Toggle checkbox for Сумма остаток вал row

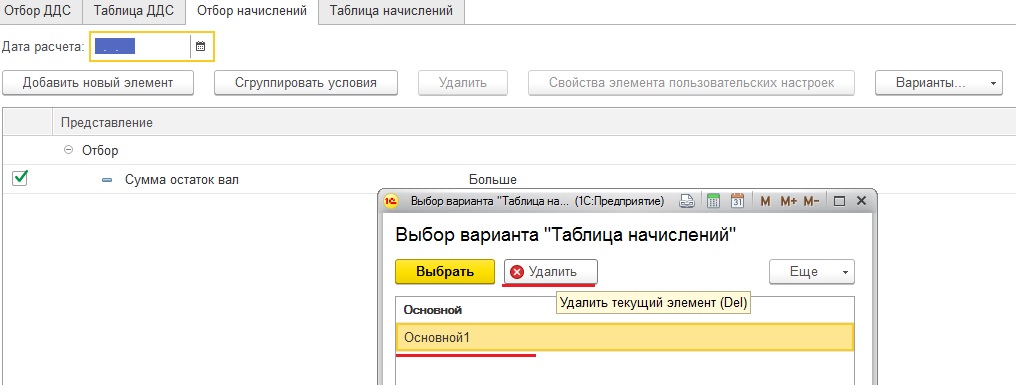point(20,178)
